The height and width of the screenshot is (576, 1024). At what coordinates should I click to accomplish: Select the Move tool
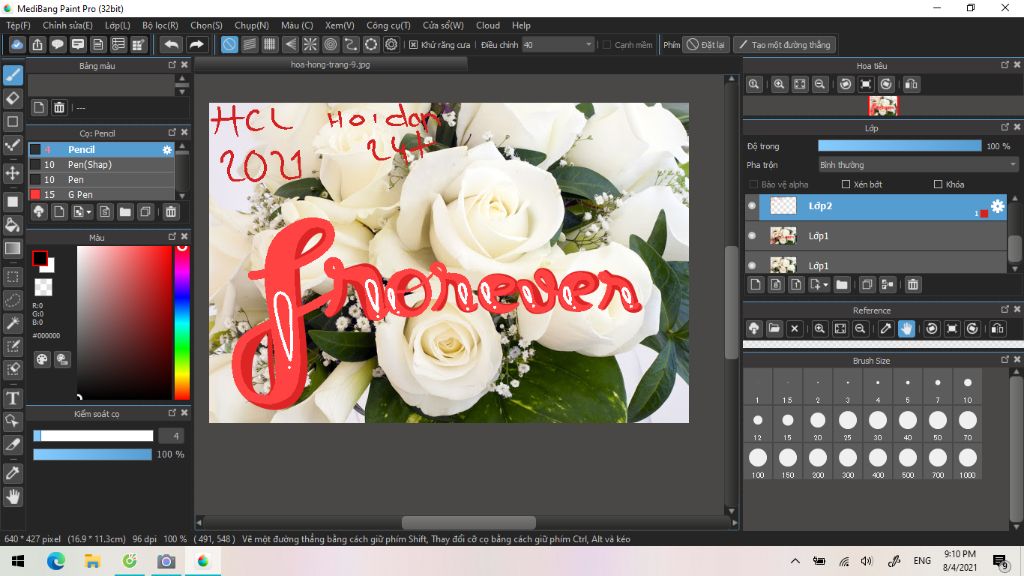[12, 173]
